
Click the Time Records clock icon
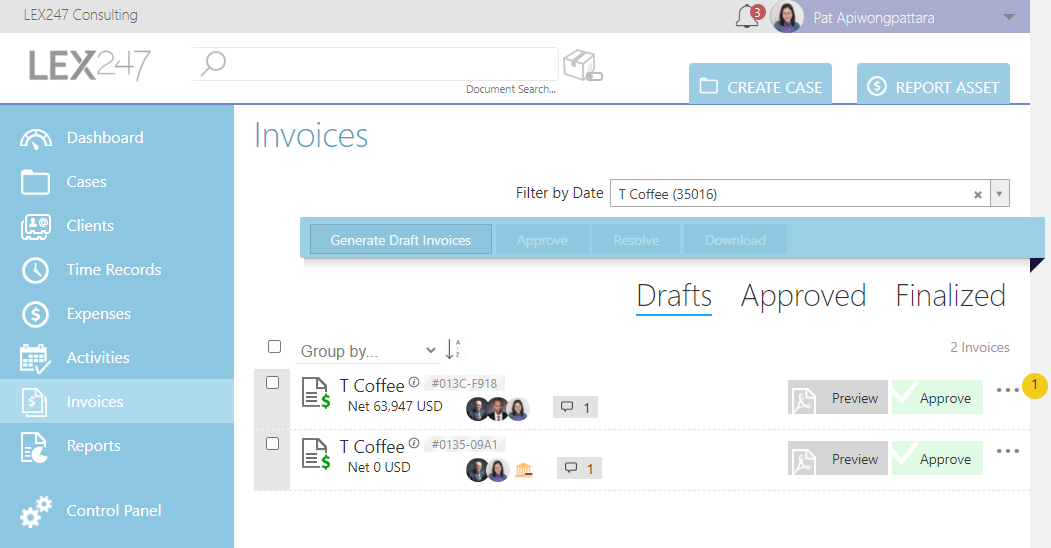[36, 271]
